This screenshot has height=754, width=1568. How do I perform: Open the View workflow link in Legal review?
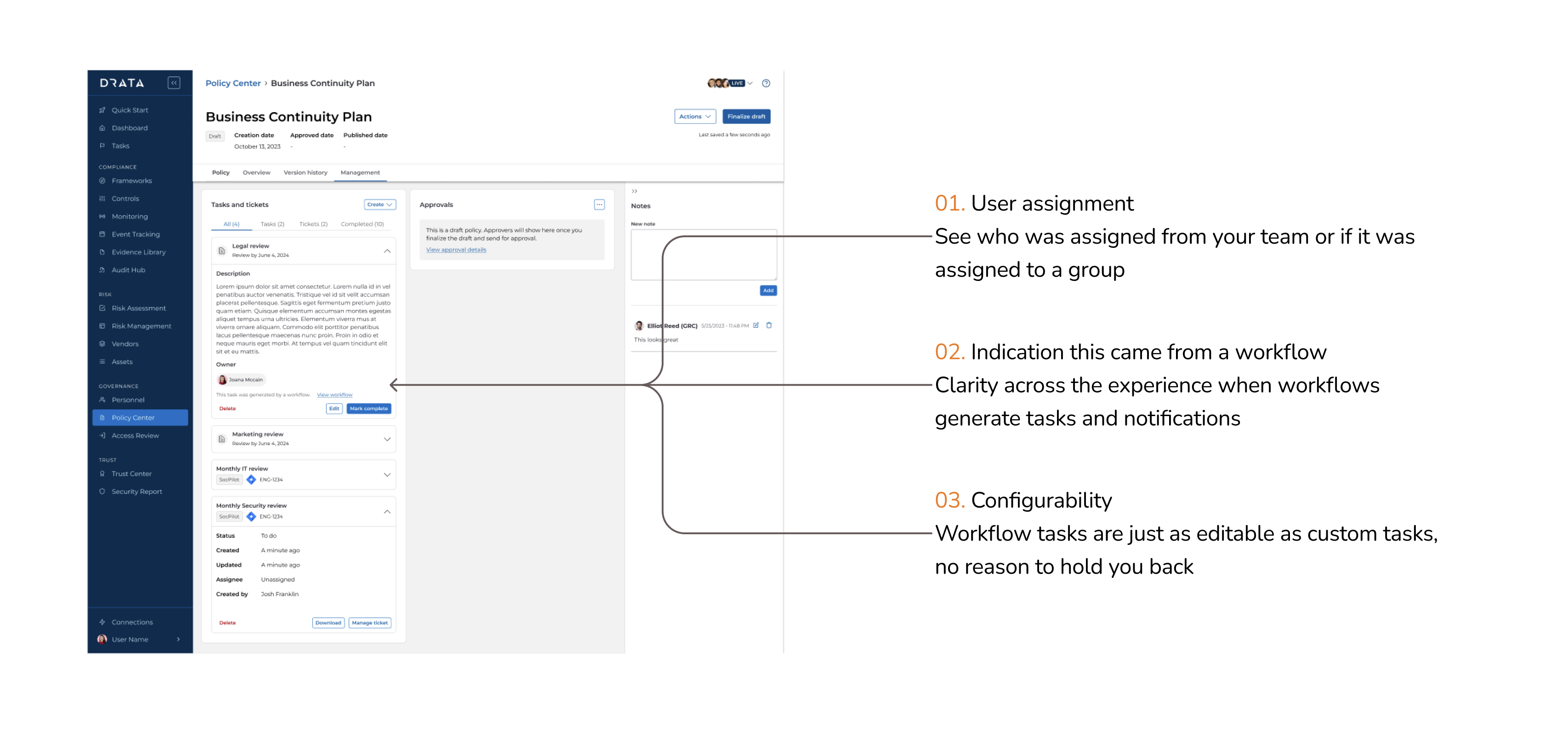[x=334, y=394]
